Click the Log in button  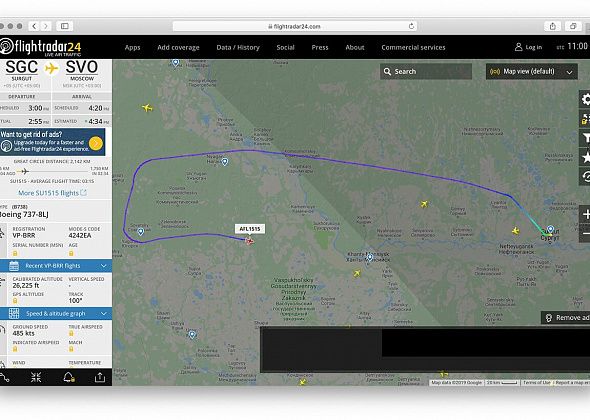point(528,47)
